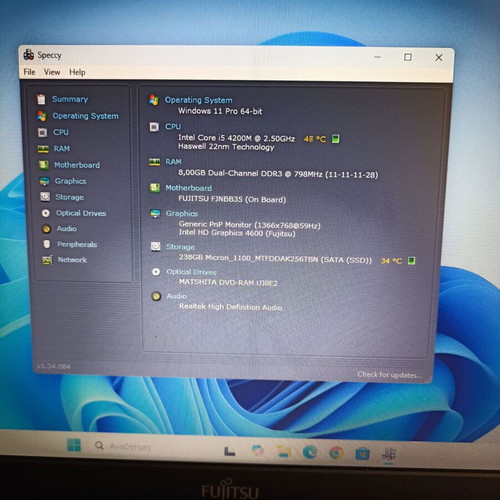Viewport: 500px width, 500px height.
Task: Click the CPU temperature reading in °C
Action: pyautogui.click(x=315, y=139)
